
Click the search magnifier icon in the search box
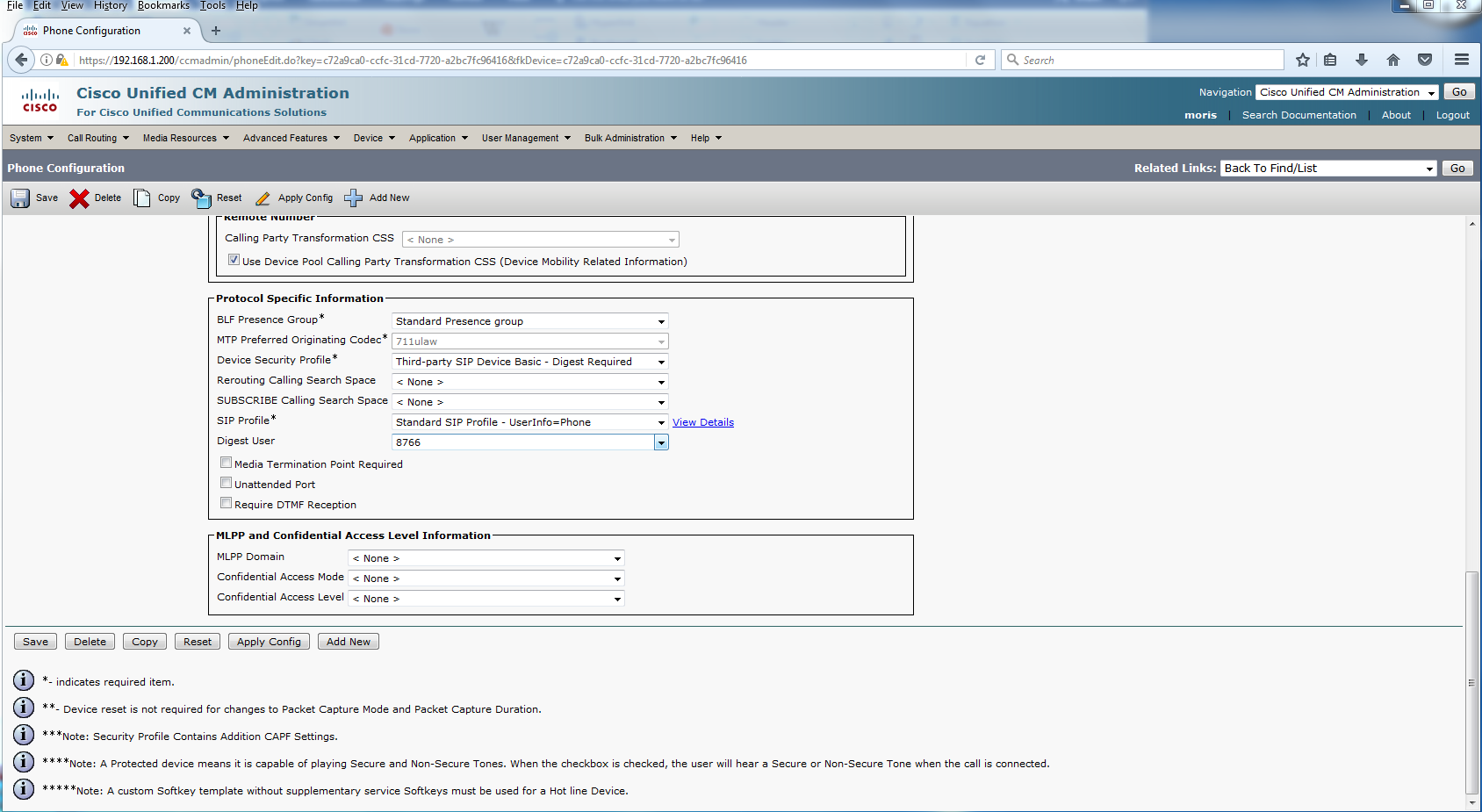1013,60
